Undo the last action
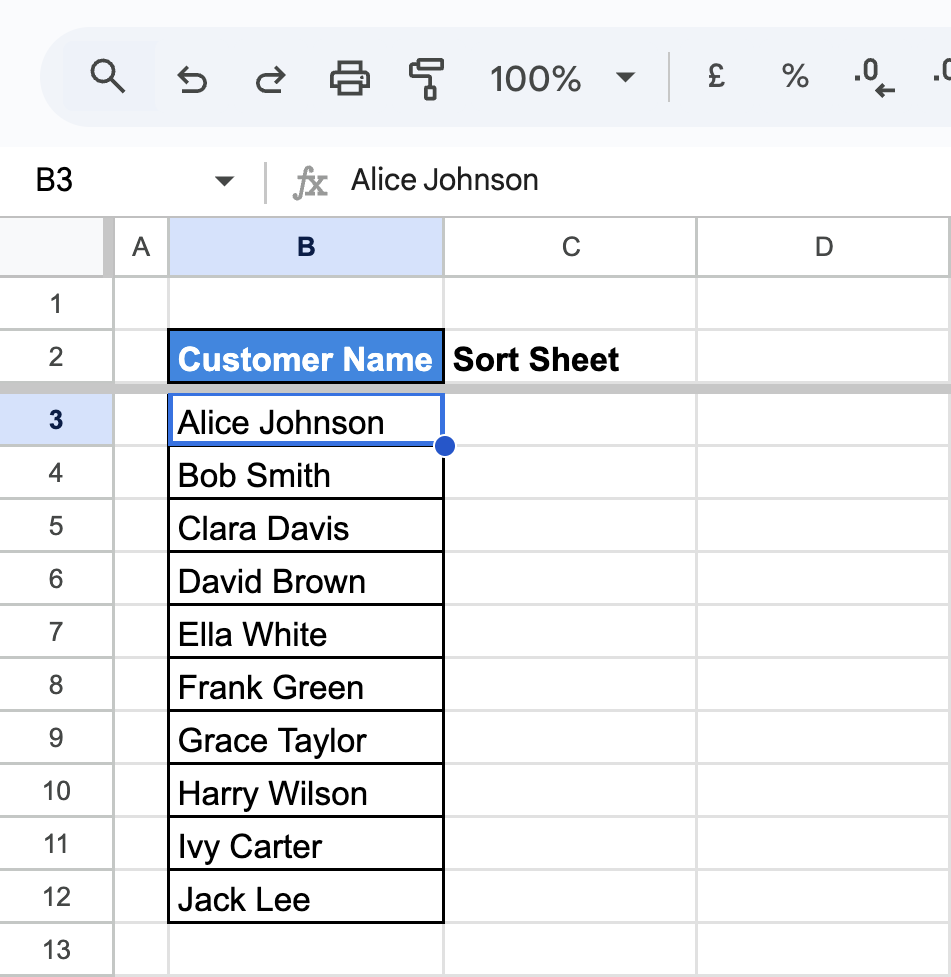 [191, 79]
